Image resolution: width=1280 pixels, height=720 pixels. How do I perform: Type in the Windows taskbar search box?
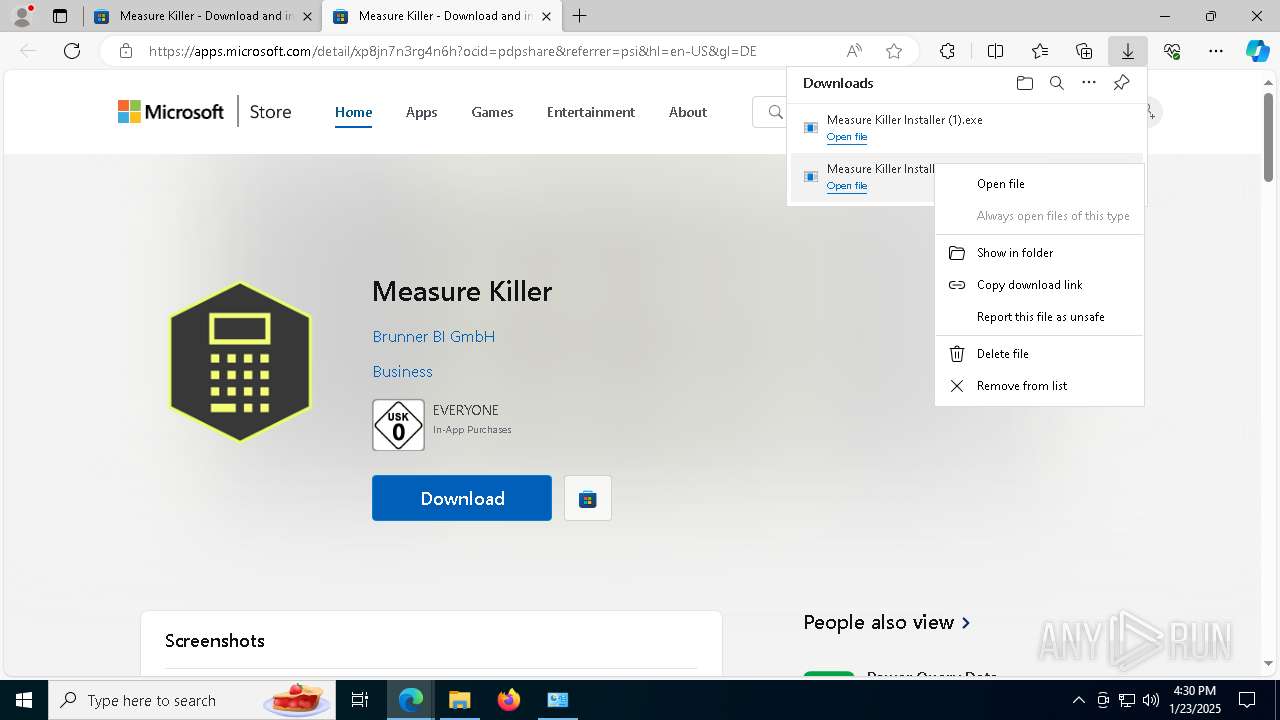pos(190,700)
